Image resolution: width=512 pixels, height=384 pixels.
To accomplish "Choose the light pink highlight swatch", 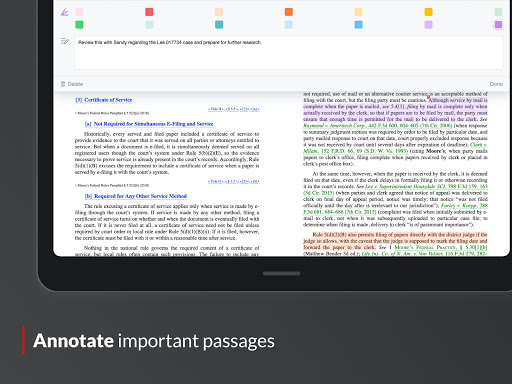I will pyautogui.click(x=79, y=12).
